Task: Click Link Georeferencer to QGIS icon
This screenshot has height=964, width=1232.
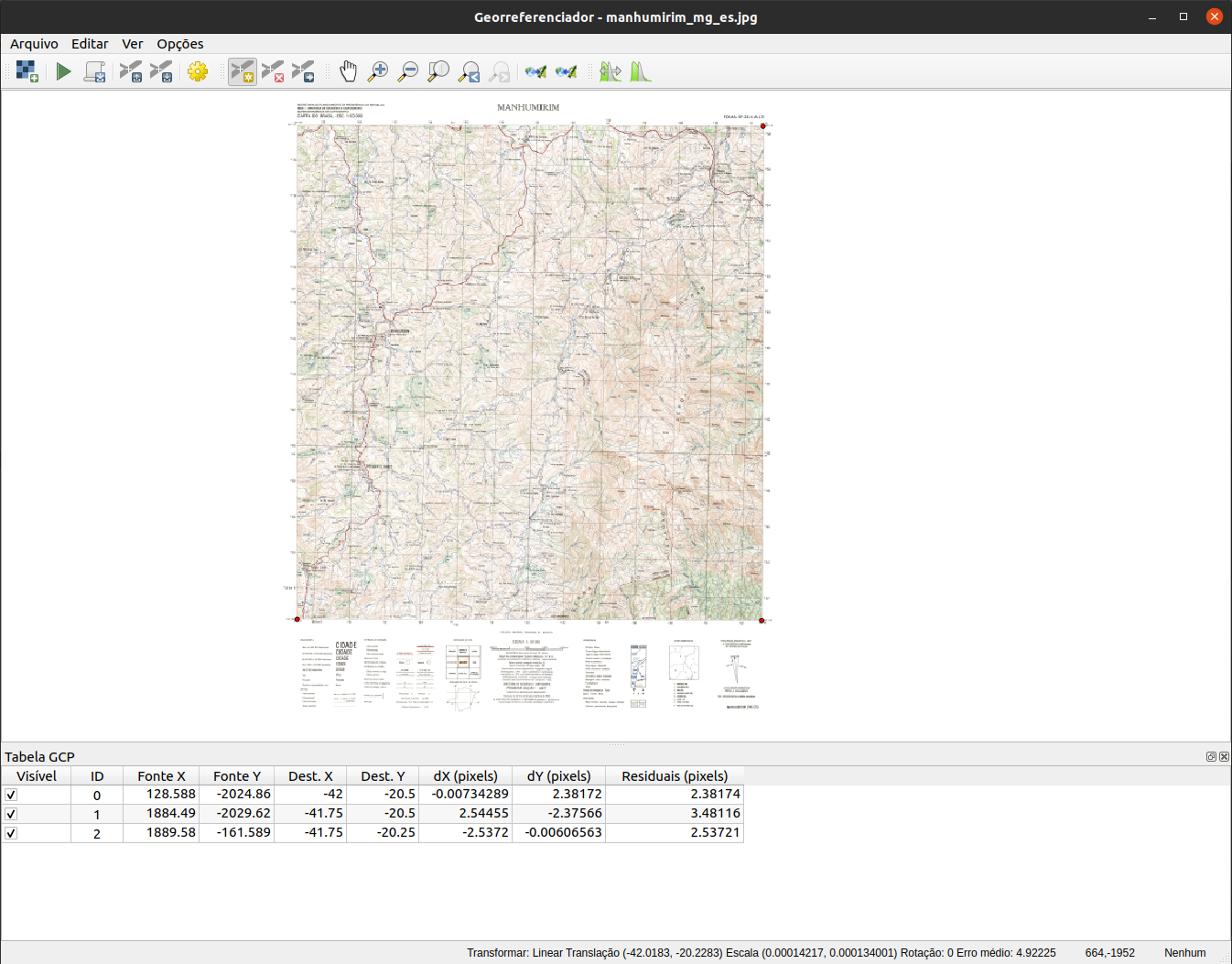Action: pos(535,71)
